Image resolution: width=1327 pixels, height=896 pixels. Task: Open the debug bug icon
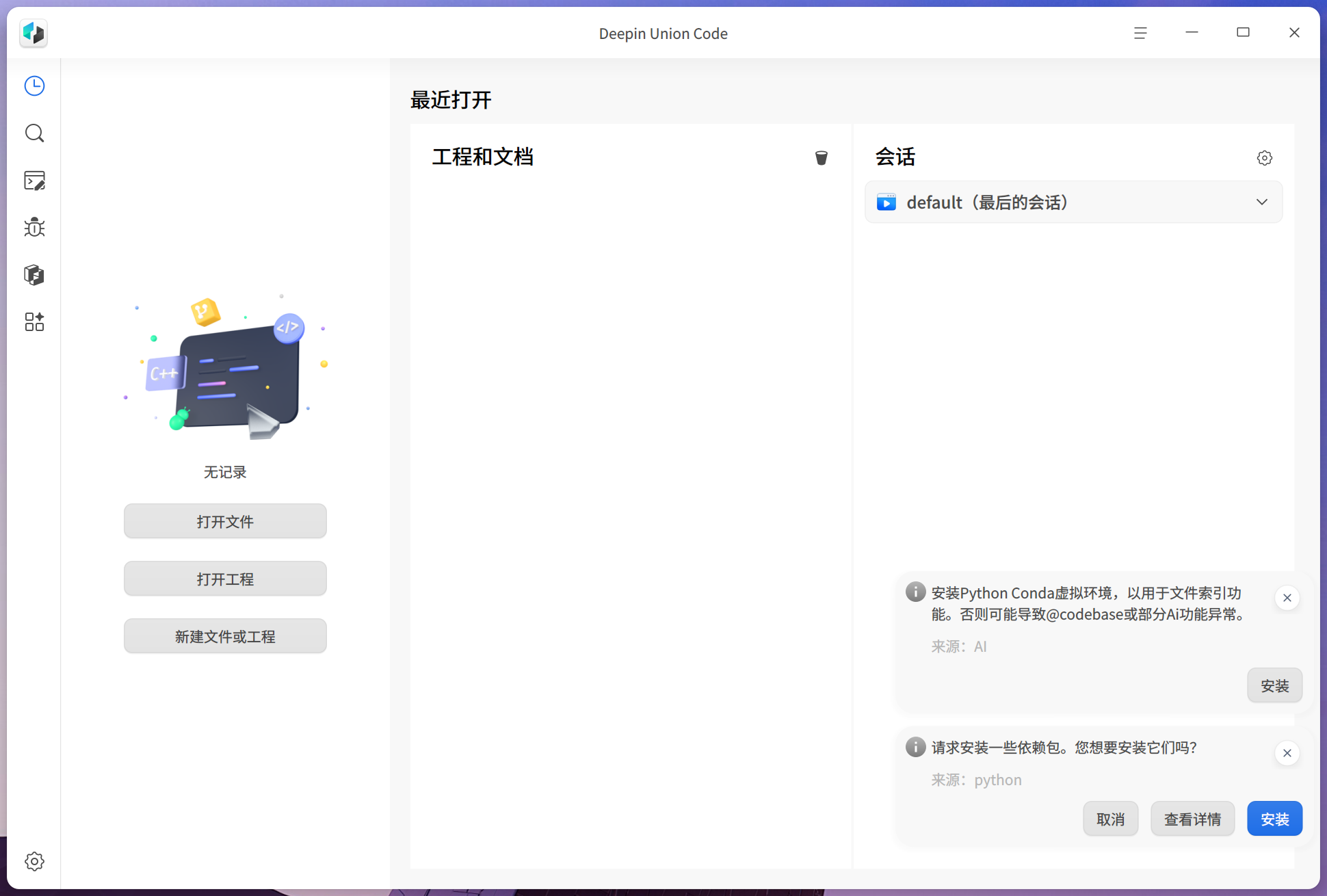pyautogui.click(x=34, y=228)
